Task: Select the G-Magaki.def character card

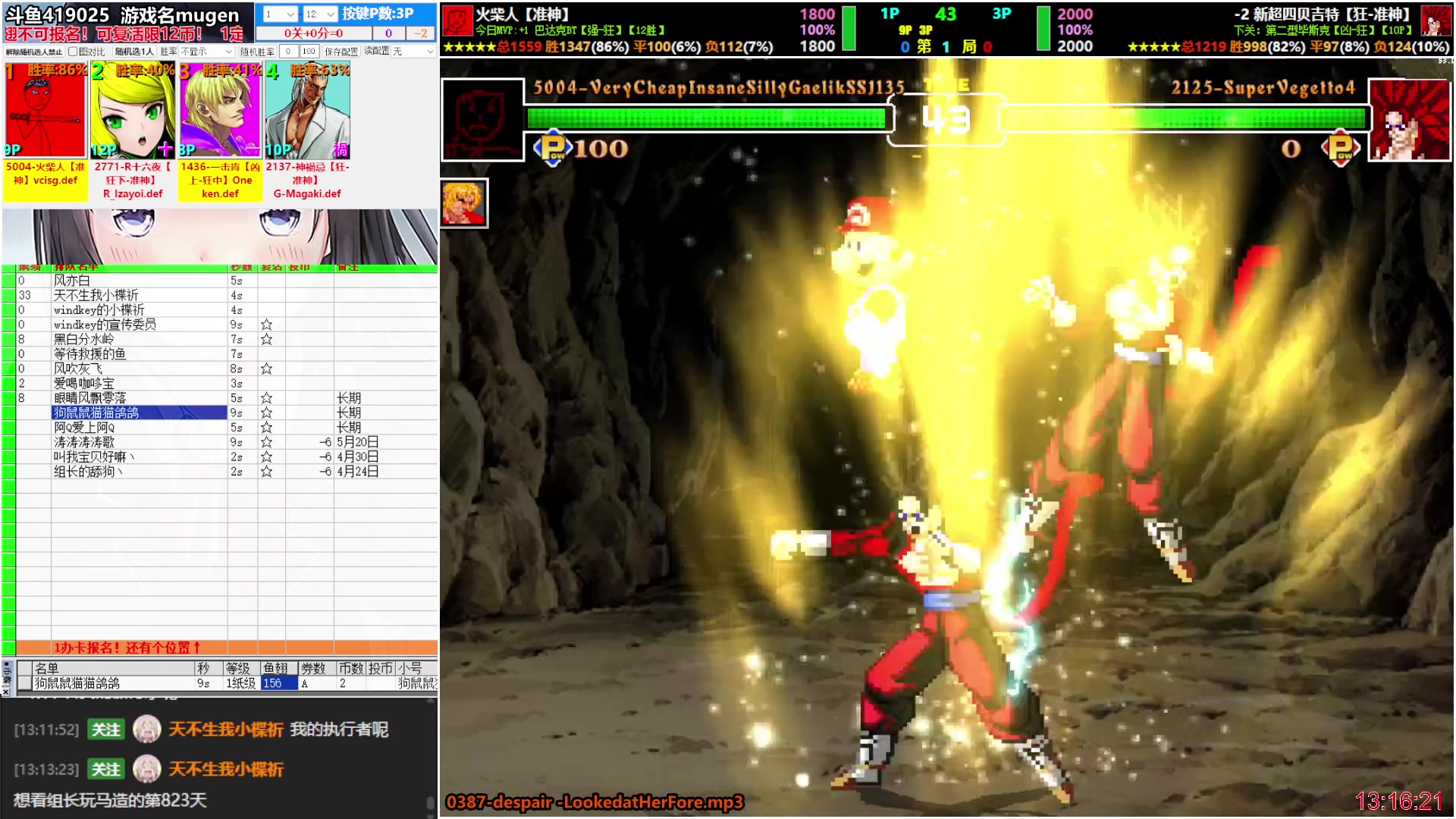Action: coord(307,111)
